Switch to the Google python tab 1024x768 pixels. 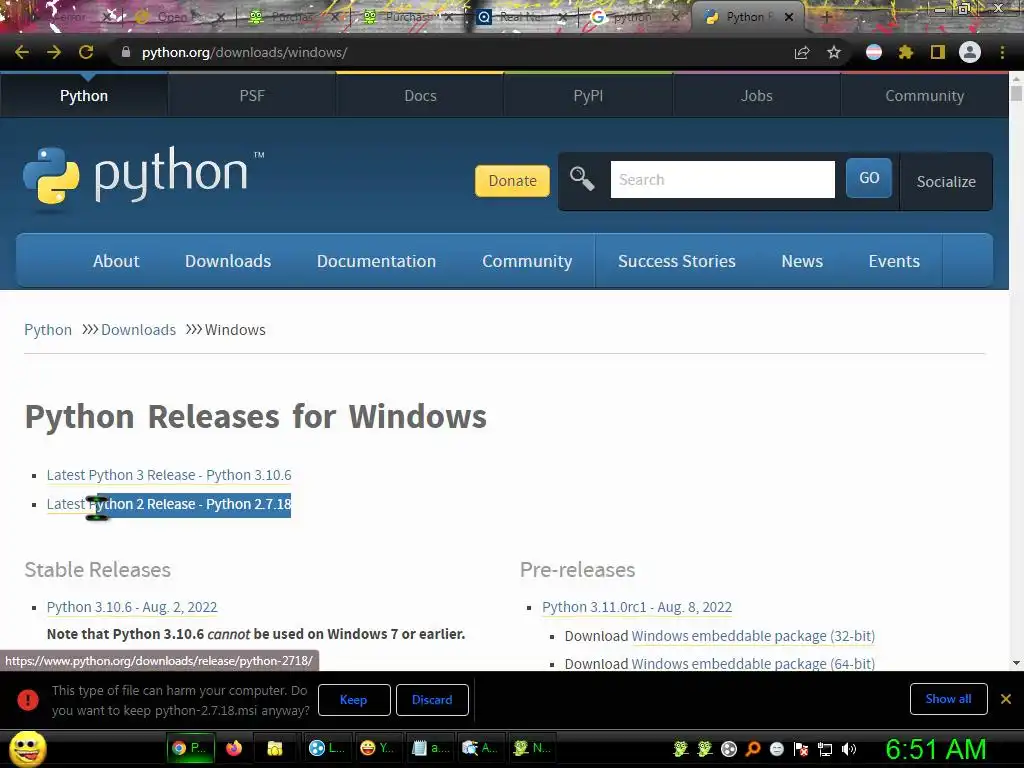[x=633, y=17]
